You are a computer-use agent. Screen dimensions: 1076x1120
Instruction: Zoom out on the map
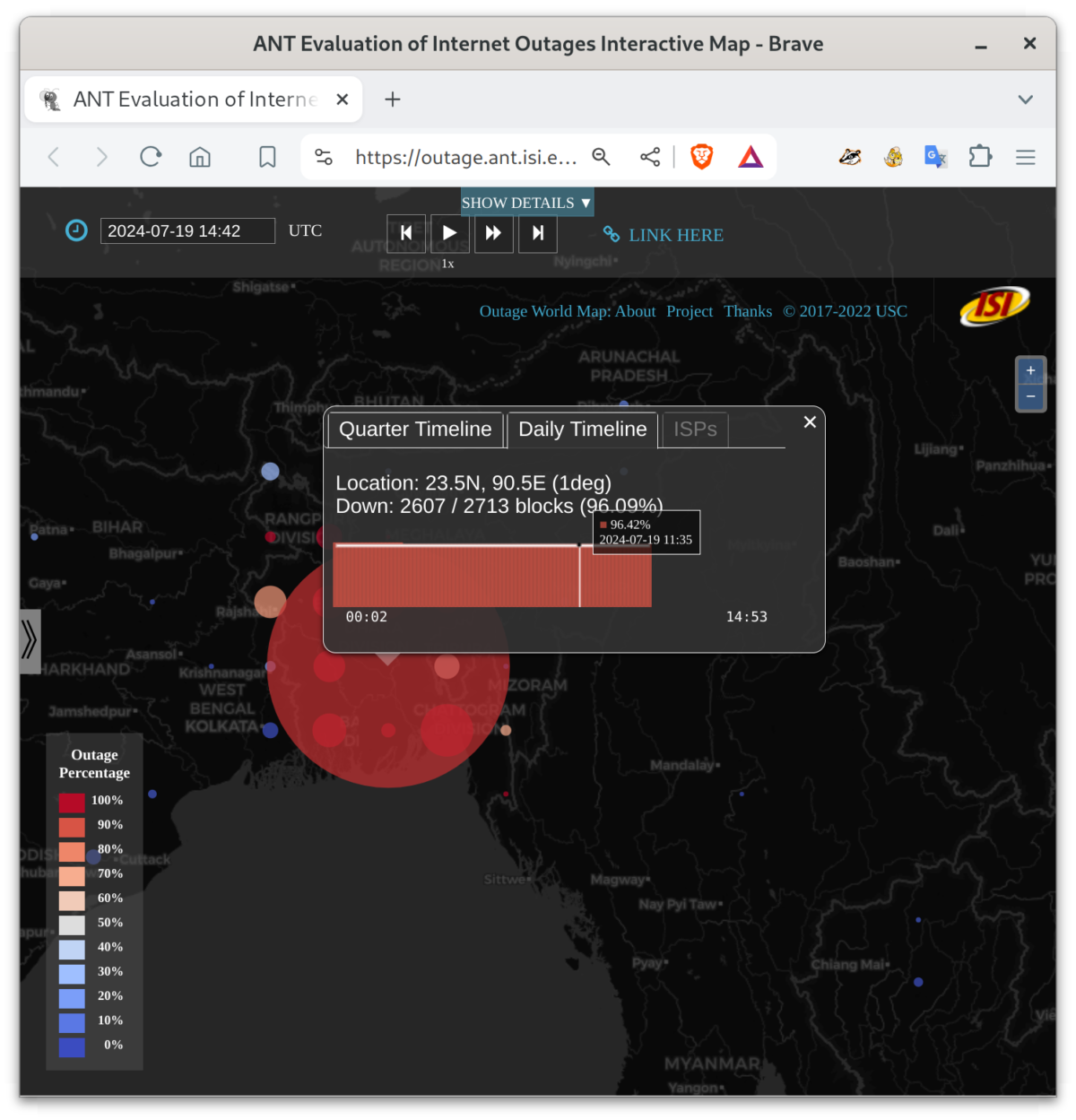pos(1030,395)
